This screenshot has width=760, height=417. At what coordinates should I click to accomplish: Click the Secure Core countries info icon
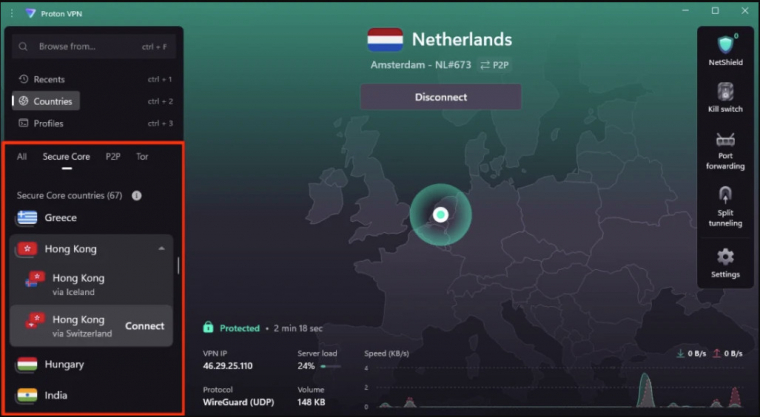coord(136,196)
